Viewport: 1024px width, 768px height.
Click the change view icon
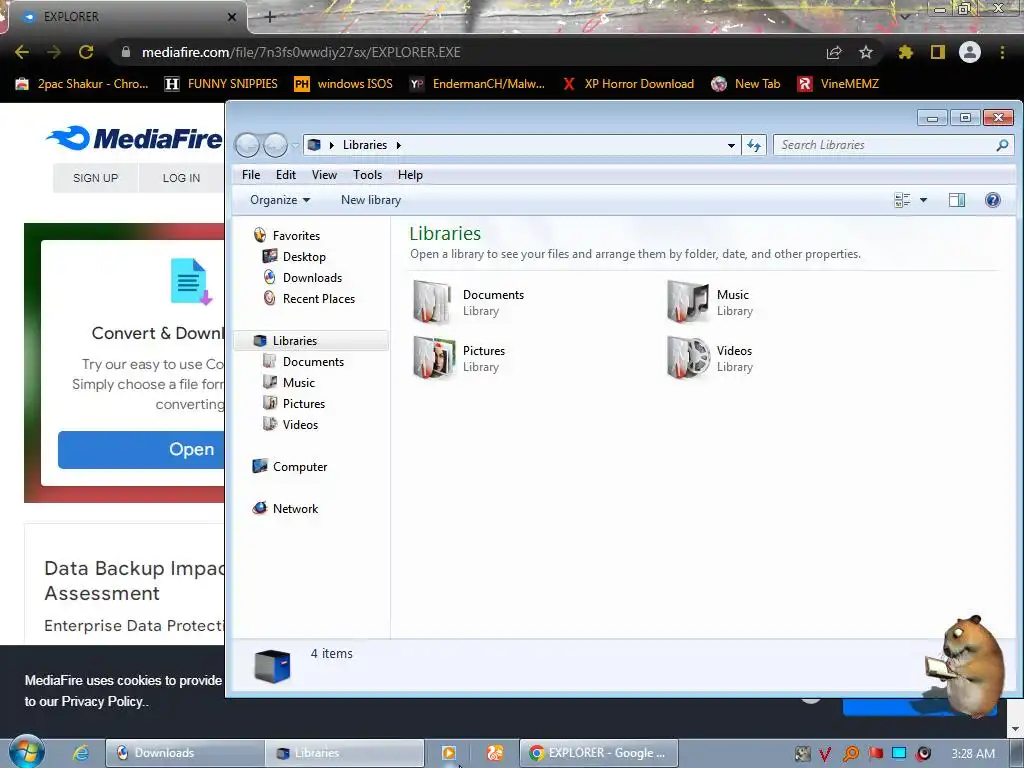pos(902,200)
